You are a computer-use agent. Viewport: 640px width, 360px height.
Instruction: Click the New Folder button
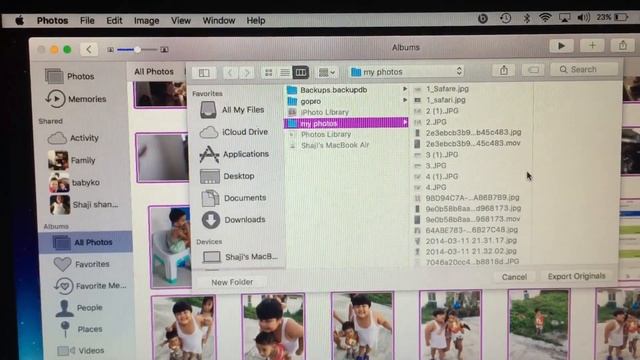coord(232,282)
